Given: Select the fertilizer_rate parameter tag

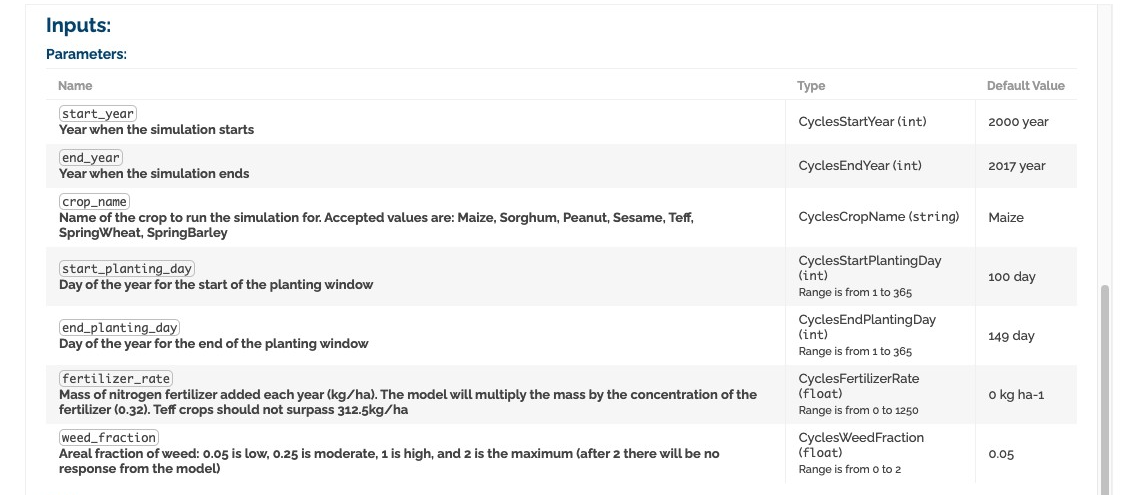Looking at the screenshot, I should pyautogui.click(x=116, y=378).
